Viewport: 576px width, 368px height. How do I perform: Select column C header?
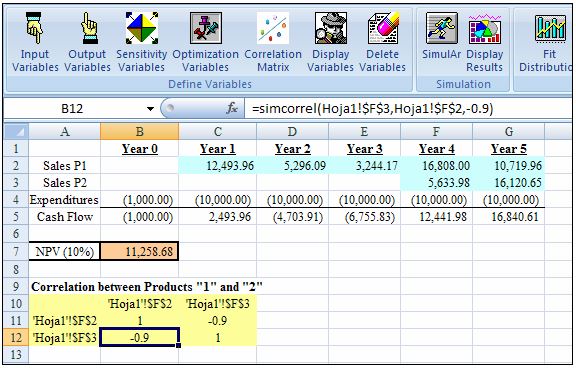click(x=217, y=131)
